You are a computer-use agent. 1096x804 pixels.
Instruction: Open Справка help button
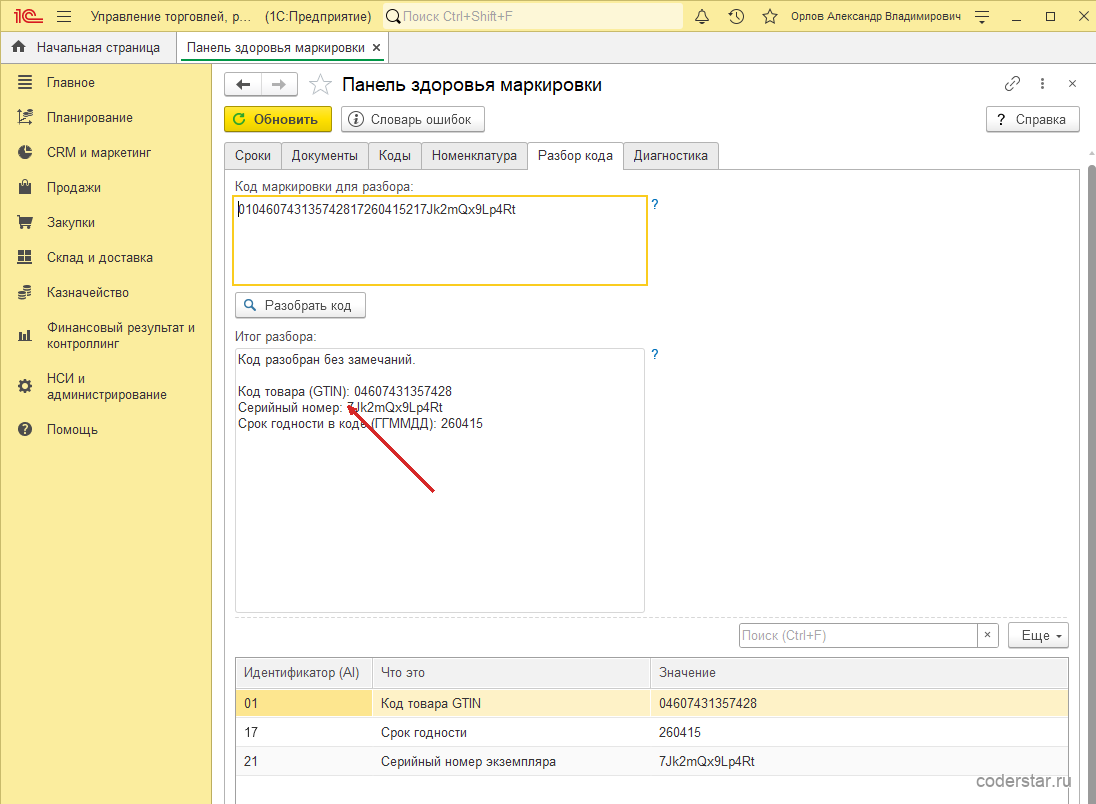1032,119
